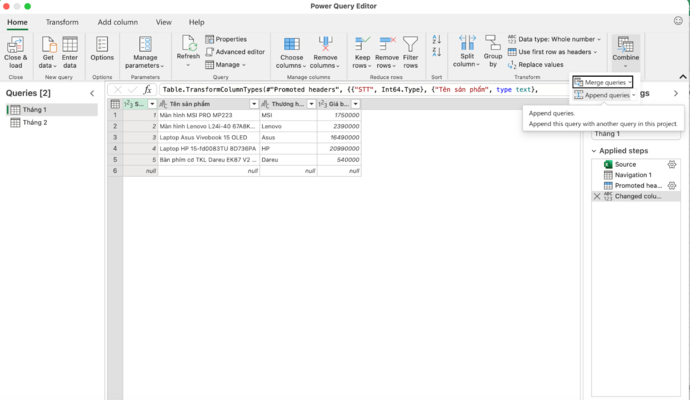Image resolution: width=690 pixels, height=400 pixels.
Task: Click the Laptop Asus Vivobook 15 OLED cell
Action: pyautogui.click(x=209, y=138)
